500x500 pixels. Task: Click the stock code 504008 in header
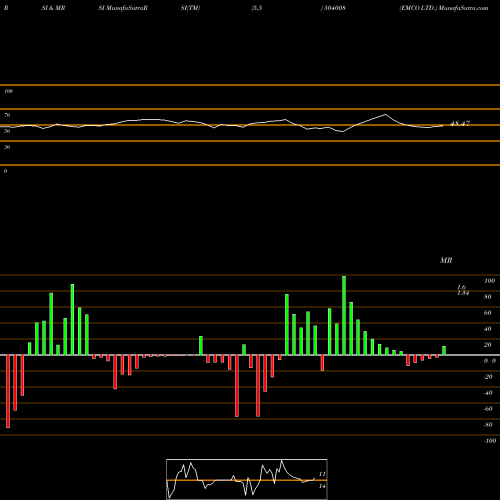(334, 8)
